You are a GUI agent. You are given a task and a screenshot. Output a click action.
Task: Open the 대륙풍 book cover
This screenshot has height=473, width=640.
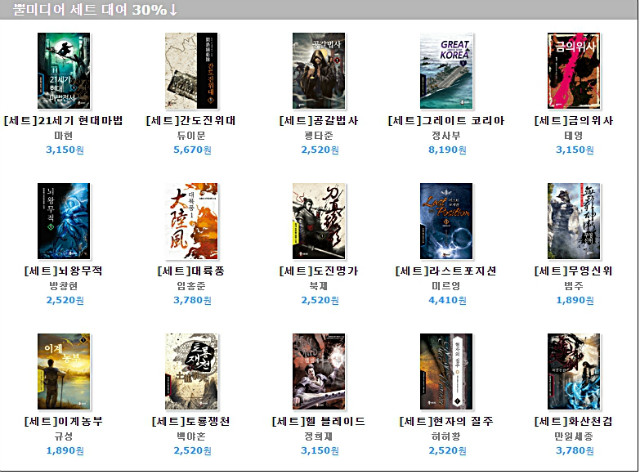point(191,221)
